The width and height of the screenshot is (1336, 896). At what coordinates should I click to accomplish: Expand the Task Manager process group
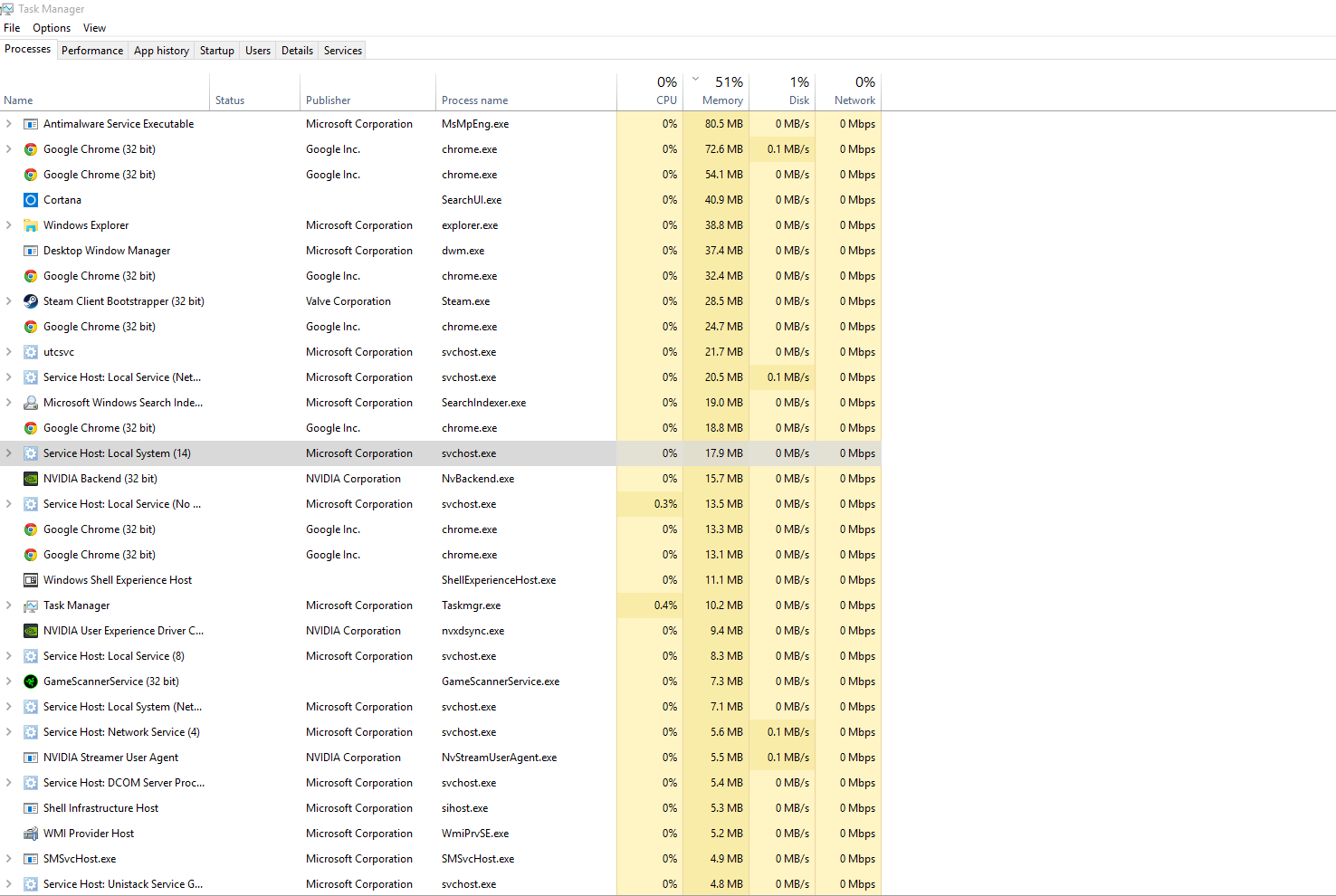click(x=9, y=605)
